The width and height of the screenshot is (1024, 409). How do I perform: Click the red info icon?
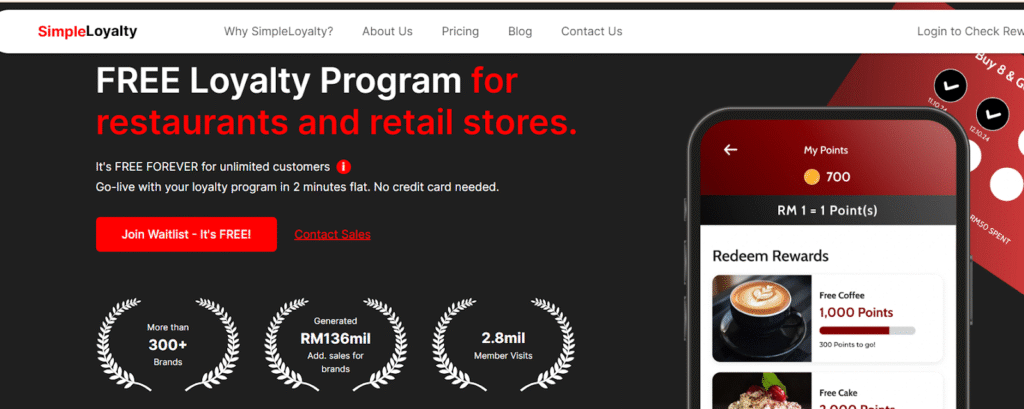(343, 166)
